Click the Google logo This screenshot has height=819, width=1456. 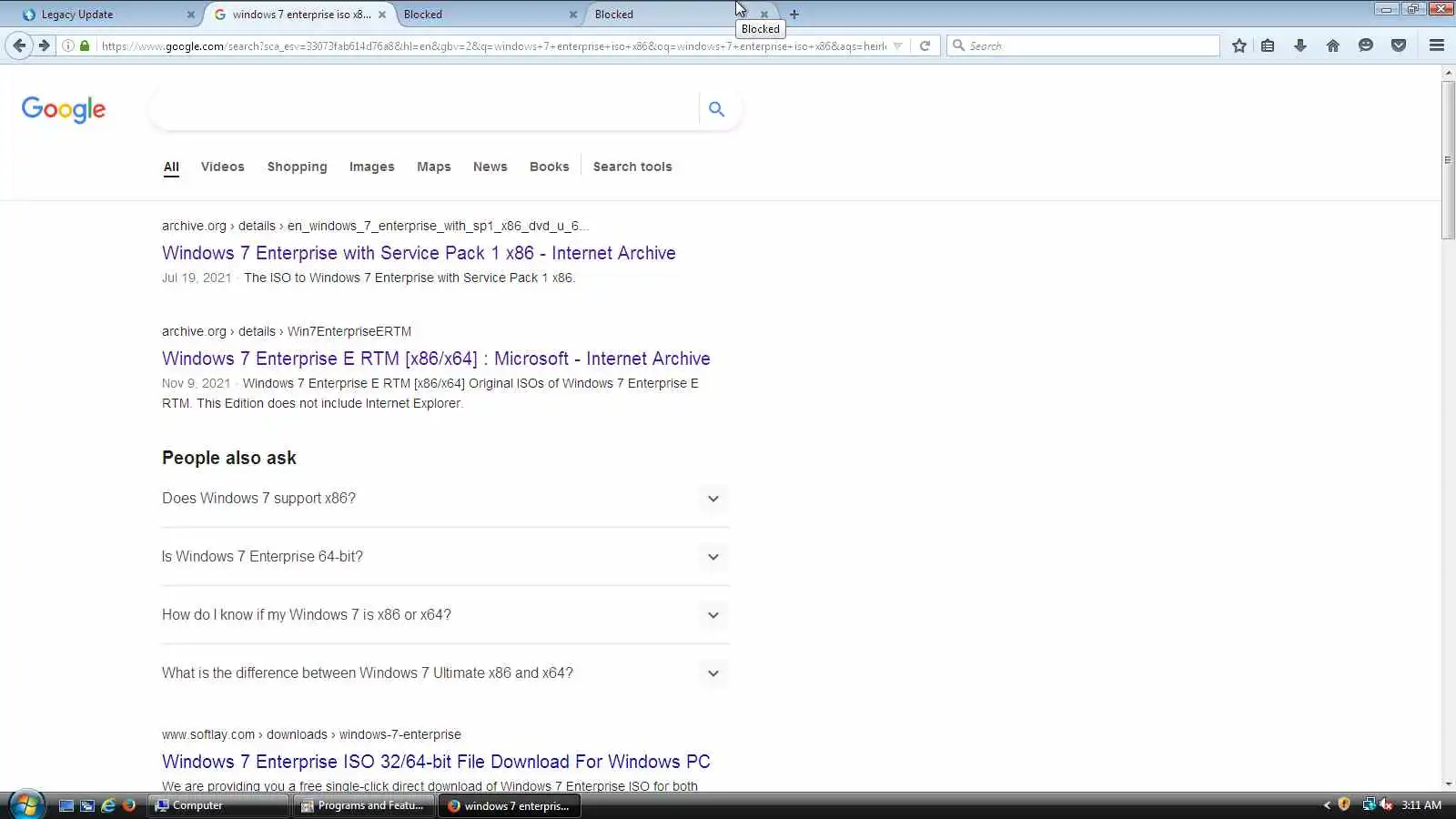coord(64,109)
